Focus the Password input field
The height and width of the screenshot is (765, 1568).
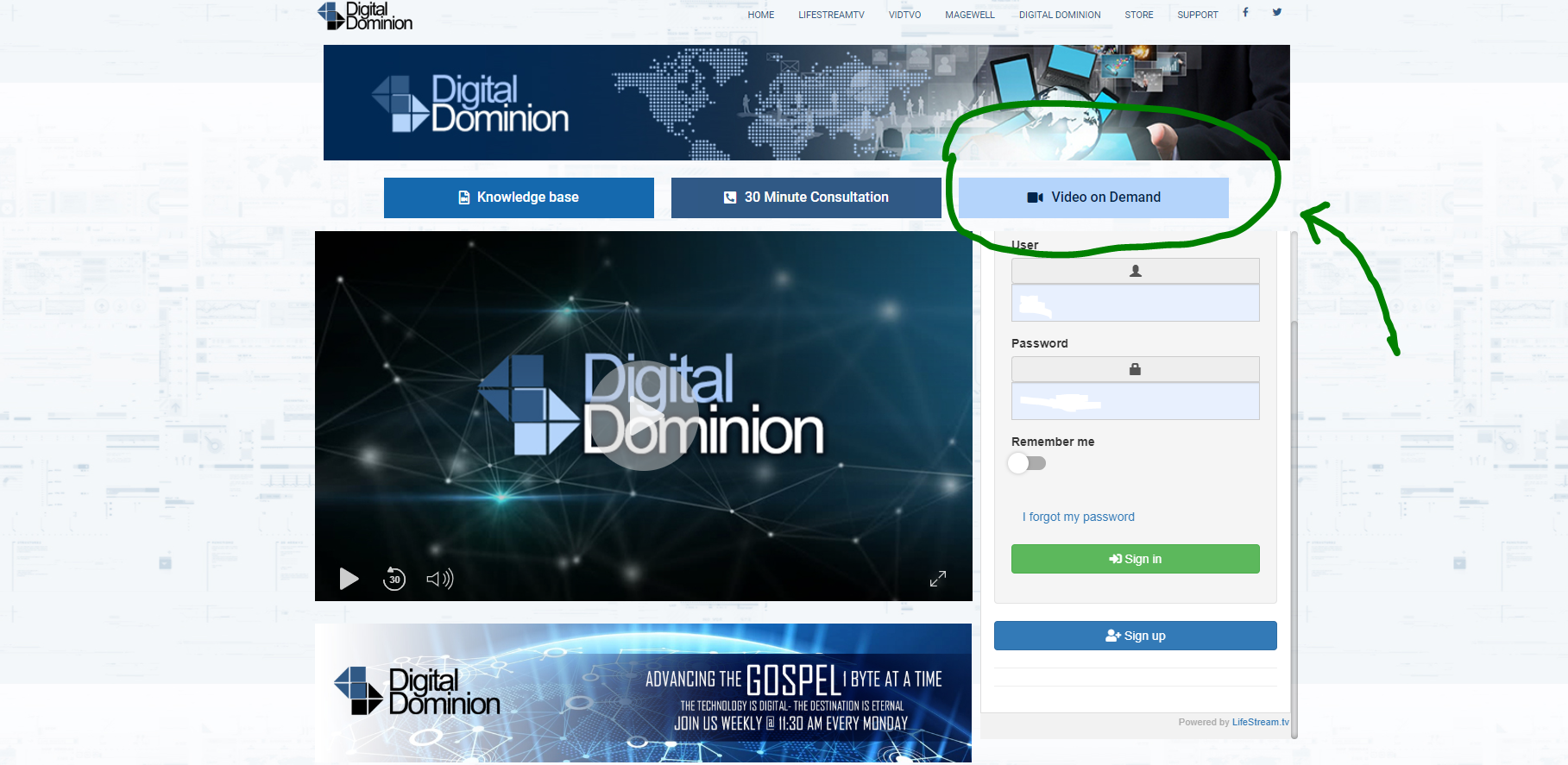coord(1136,401)
